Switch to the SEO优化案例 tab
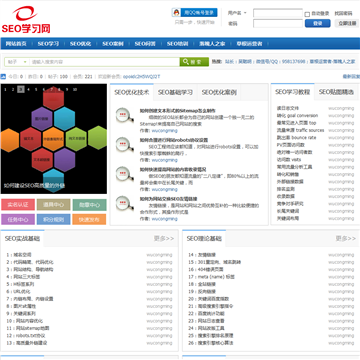 click(219, 92)
